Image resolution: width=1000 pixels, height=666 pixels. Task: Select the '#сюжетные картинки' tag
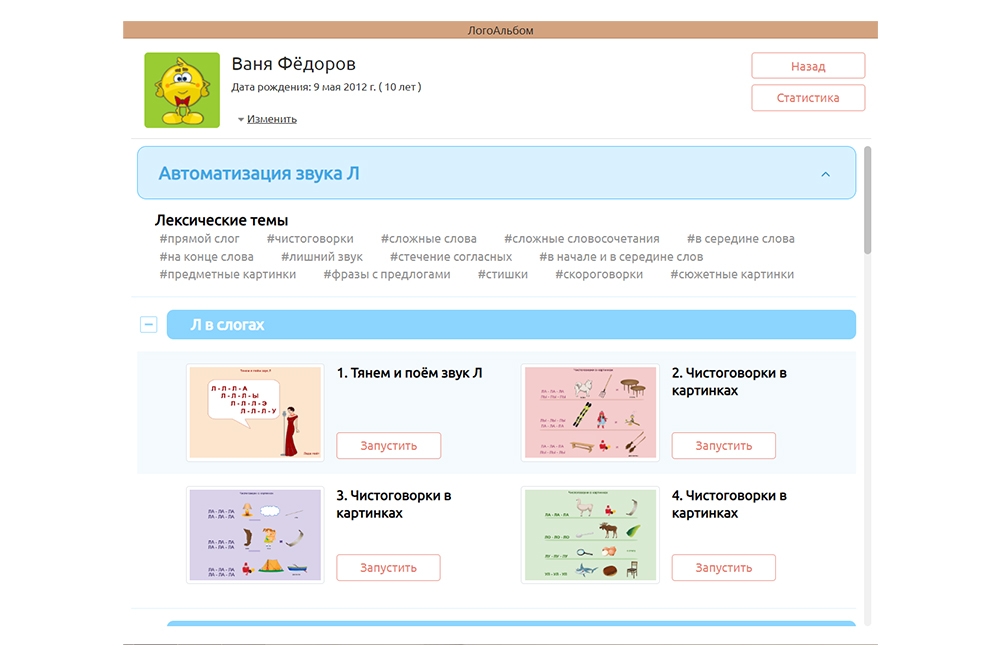click(732, 274)
